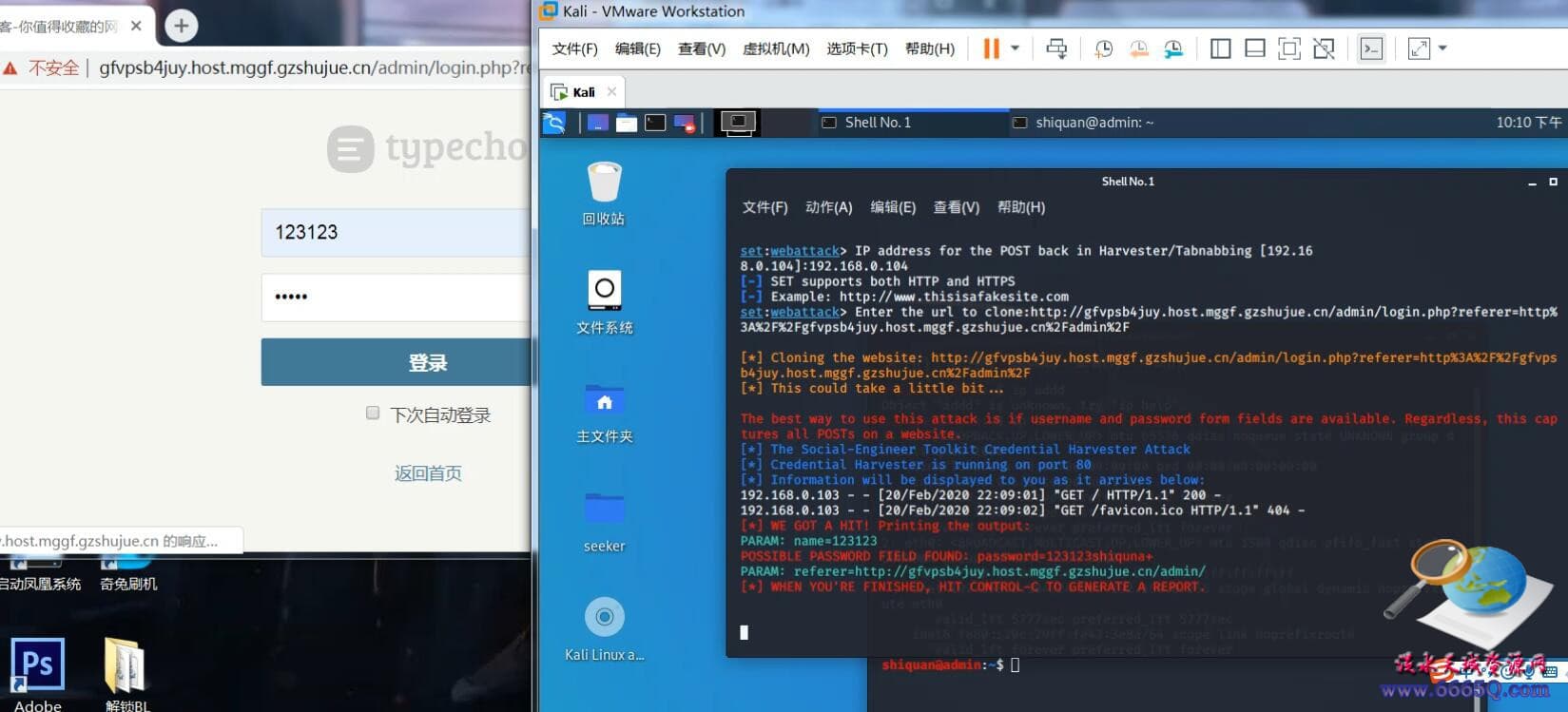
Task: Open 回收站 trash desktop icon
Action: click(x=604, y=193)
